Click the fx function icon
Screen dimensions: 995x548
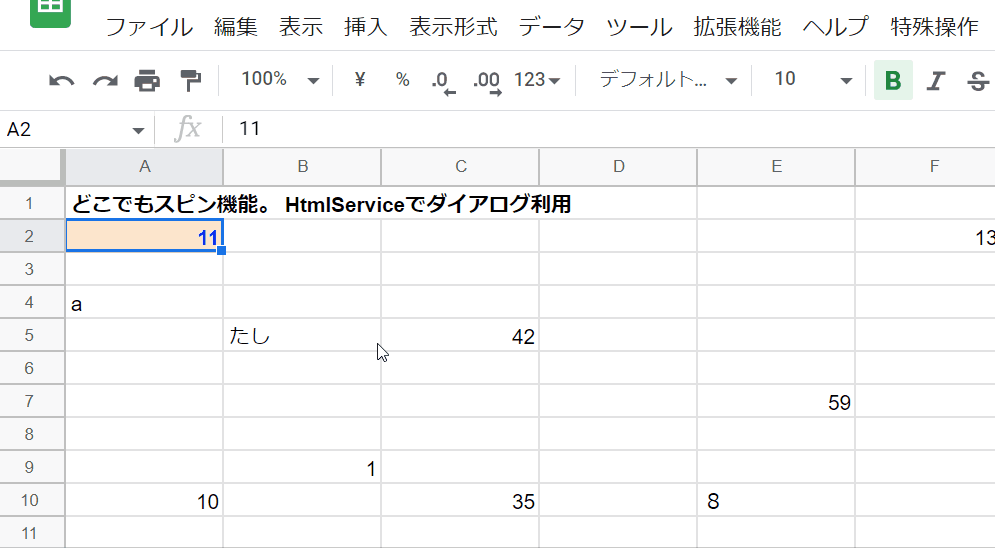click(188, 129)
